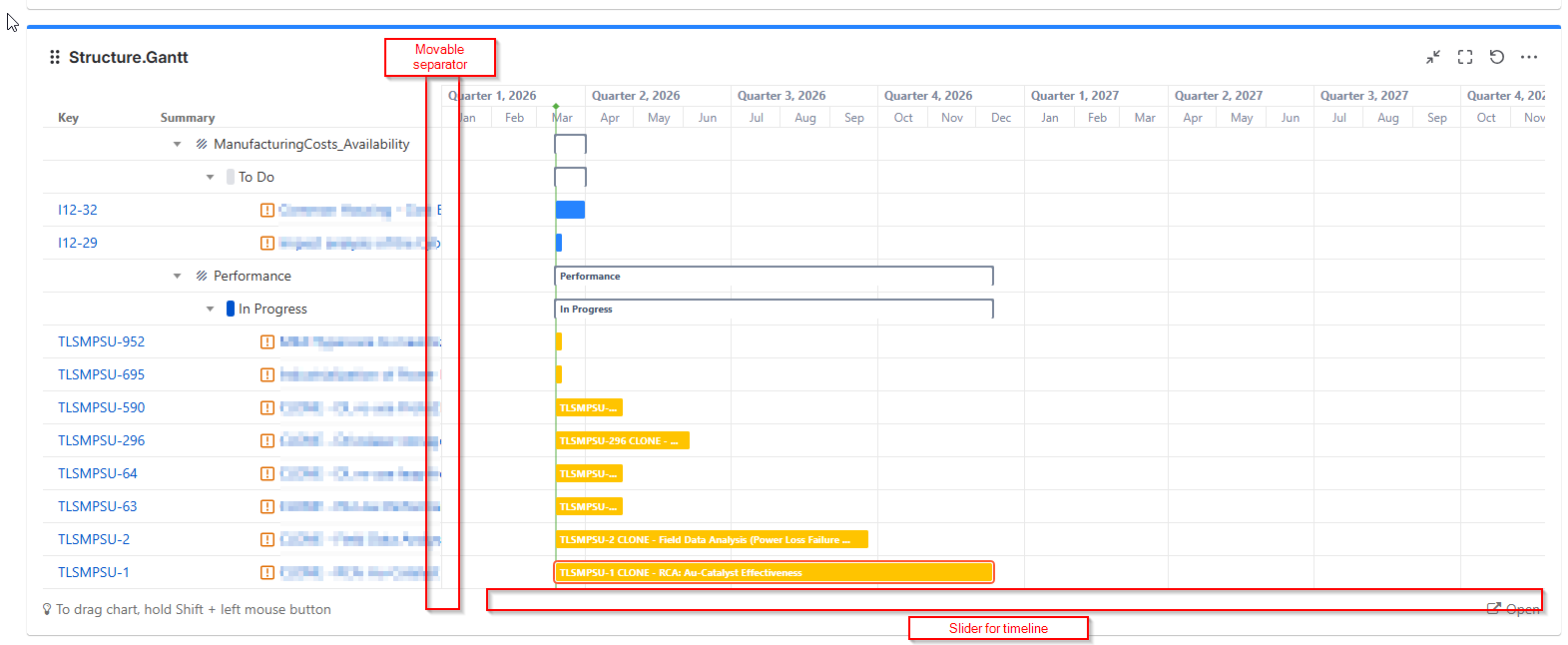Select the TLSMPSU-2 CLONE Field Data Analysis bar
The height and width of the screenshot is (645, 1568).
[711, 539]
